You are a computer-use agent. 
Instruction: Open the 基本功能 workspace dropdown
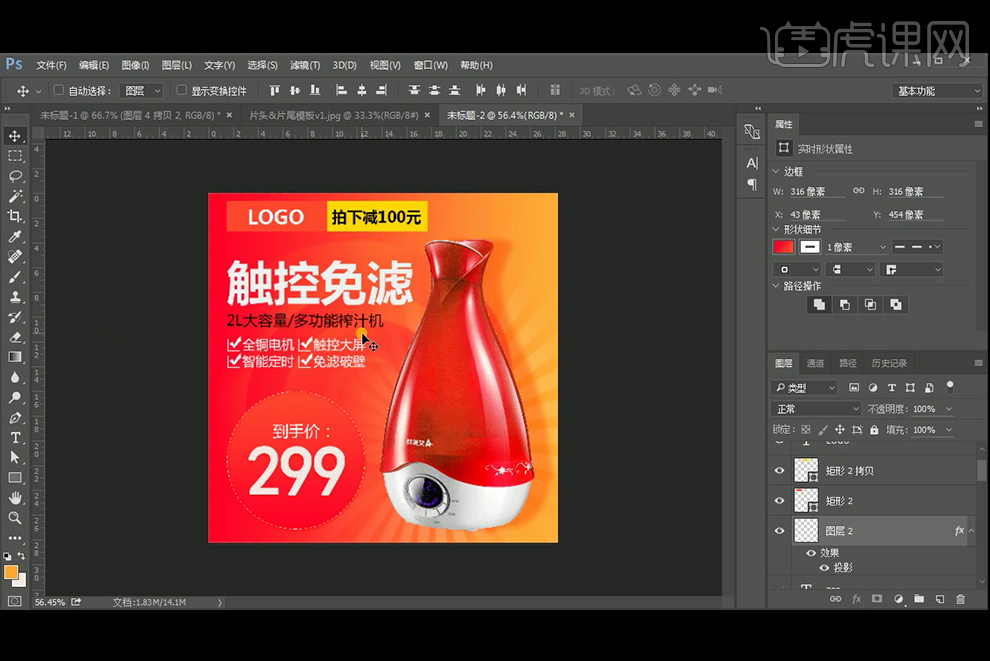pyautogui.click(x=937, y=91)
